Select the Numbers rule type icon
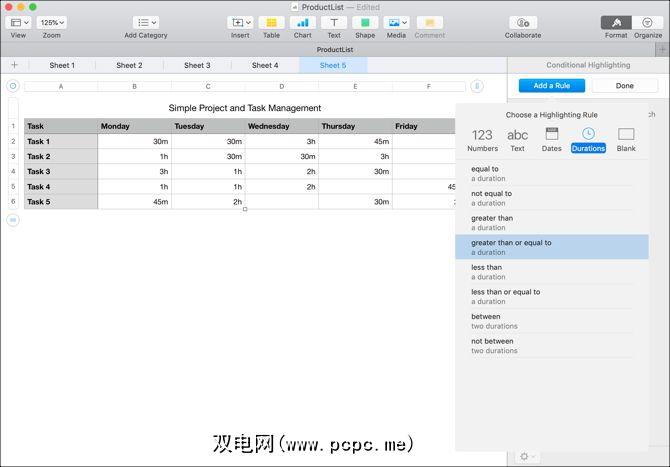Viewport: 670px width, 467px height. [x=482, y=139]
